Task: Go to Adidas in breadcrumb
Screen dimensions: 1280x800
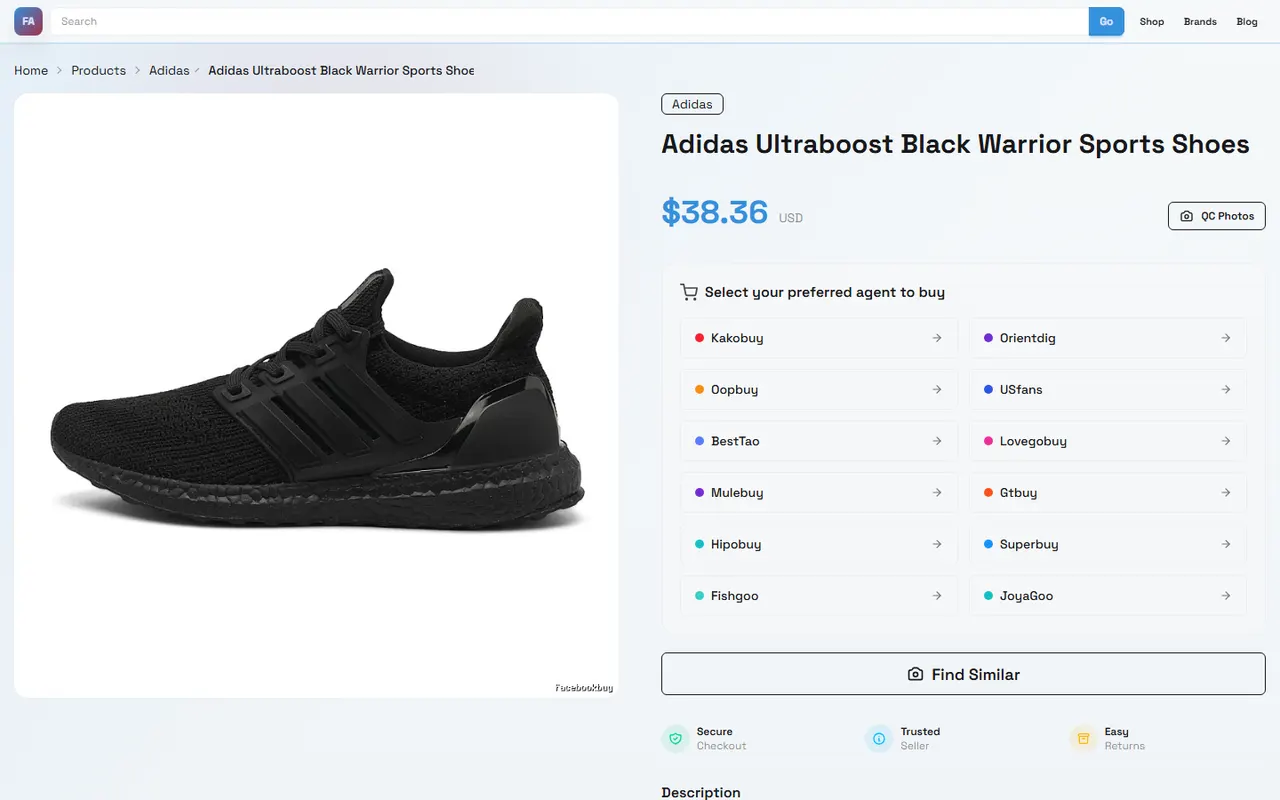Action: (169, 70)
